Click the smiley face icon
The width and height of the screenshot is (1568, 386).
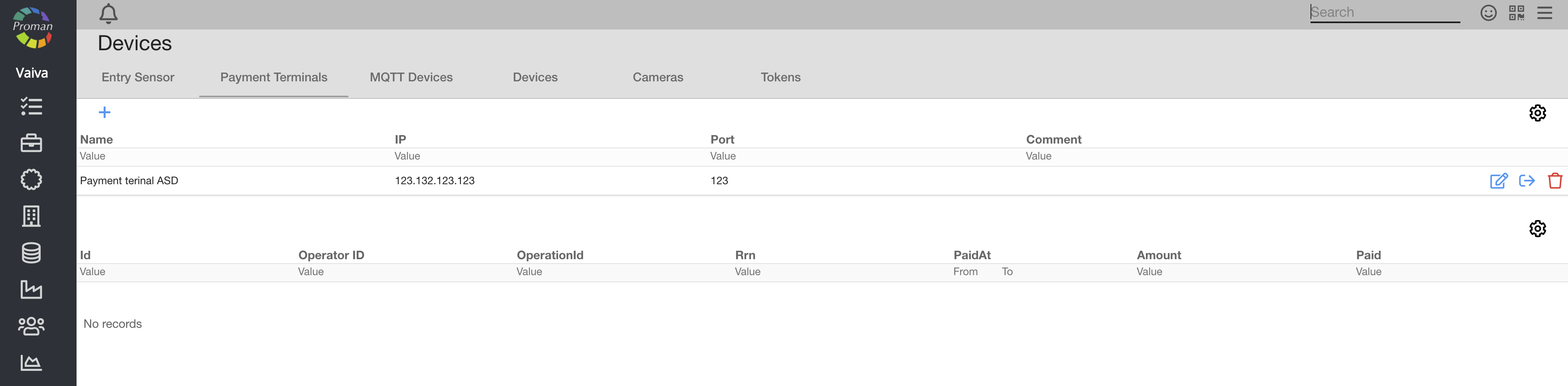(x=1488, y=13)
